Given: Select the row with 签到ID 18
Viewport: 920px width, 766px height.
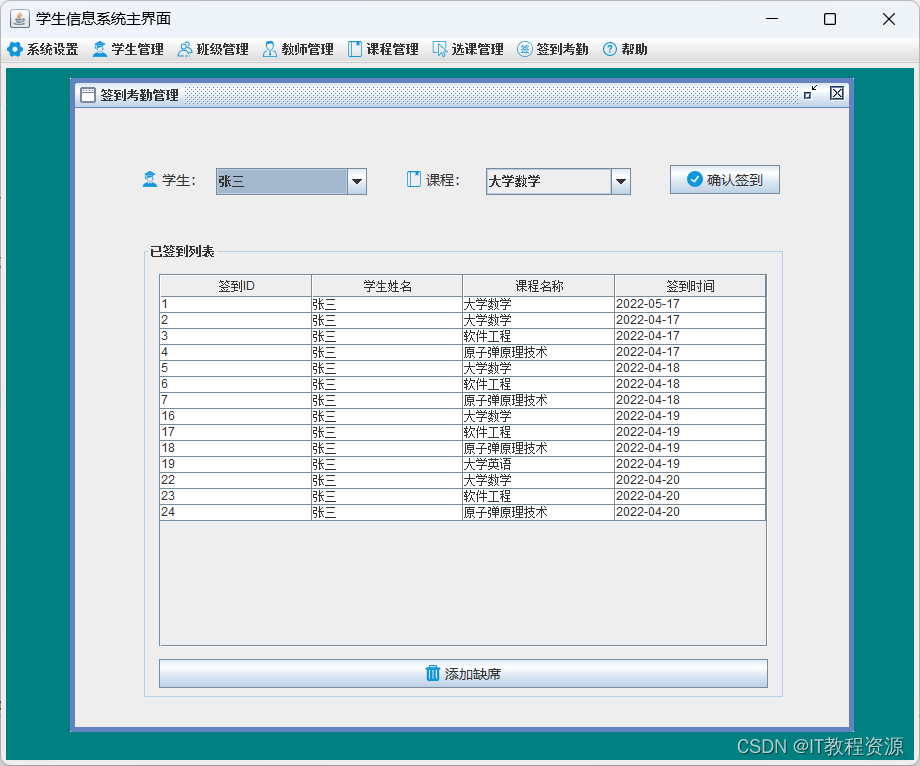Looking at the screenshot, I should pyautogui.click(x=463, y=448).
